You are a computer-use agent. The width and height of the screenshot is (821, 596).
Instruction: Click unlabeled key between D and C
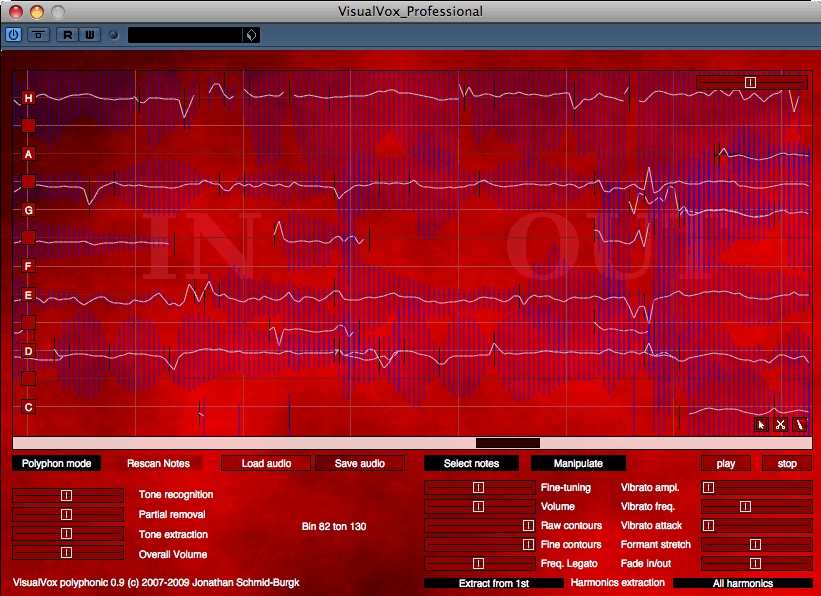(28, 379)
